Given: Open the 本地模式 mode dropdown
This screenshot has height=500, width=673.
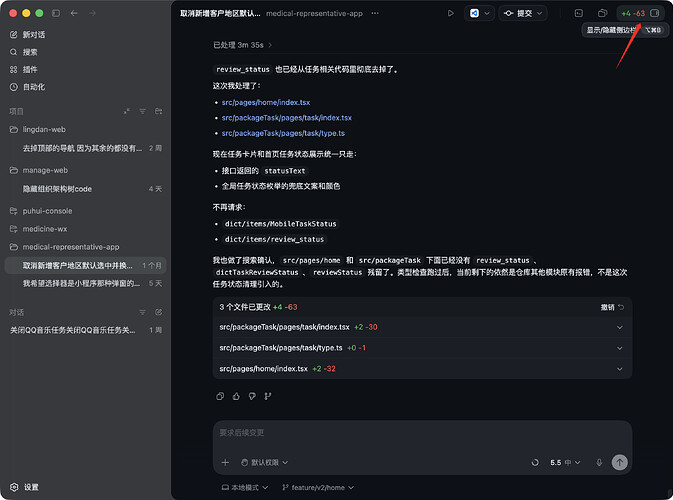Looking at the screenshot, I should click(x=245, y=488).
